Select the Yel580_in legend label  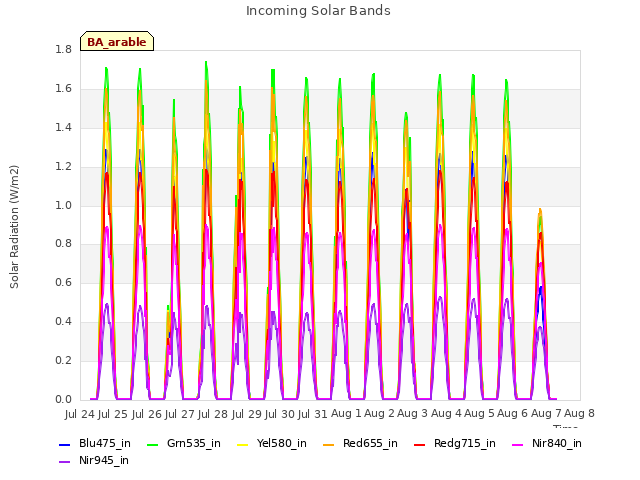pyautogui.click(x=282, y=444)
